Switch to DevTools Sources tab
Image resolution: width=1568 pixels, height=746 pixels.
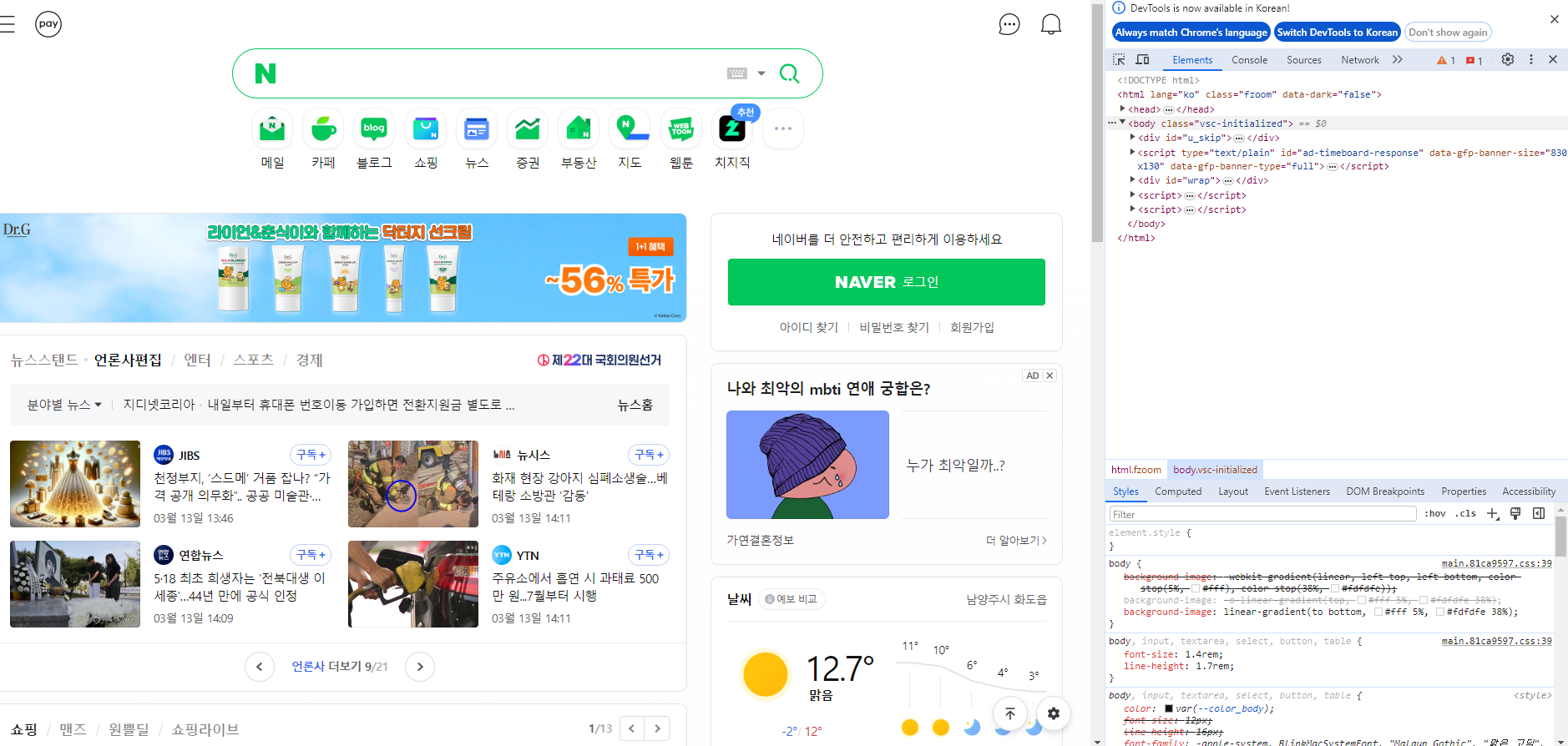tap(1303, 60)
